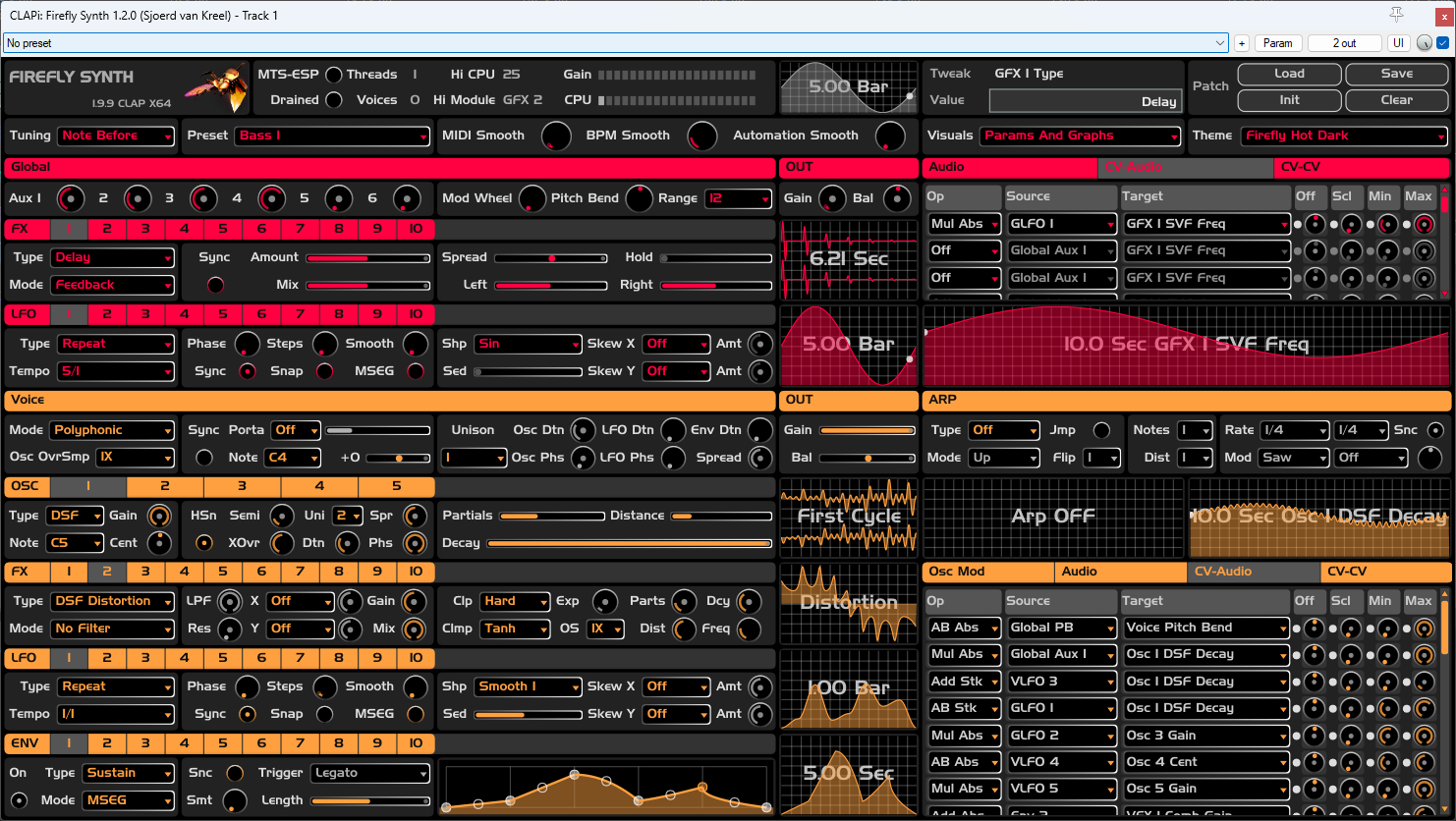Switch to red CV-Audio tab in global matrix
Screen dimensions: 1456x821
(1186, 167)
